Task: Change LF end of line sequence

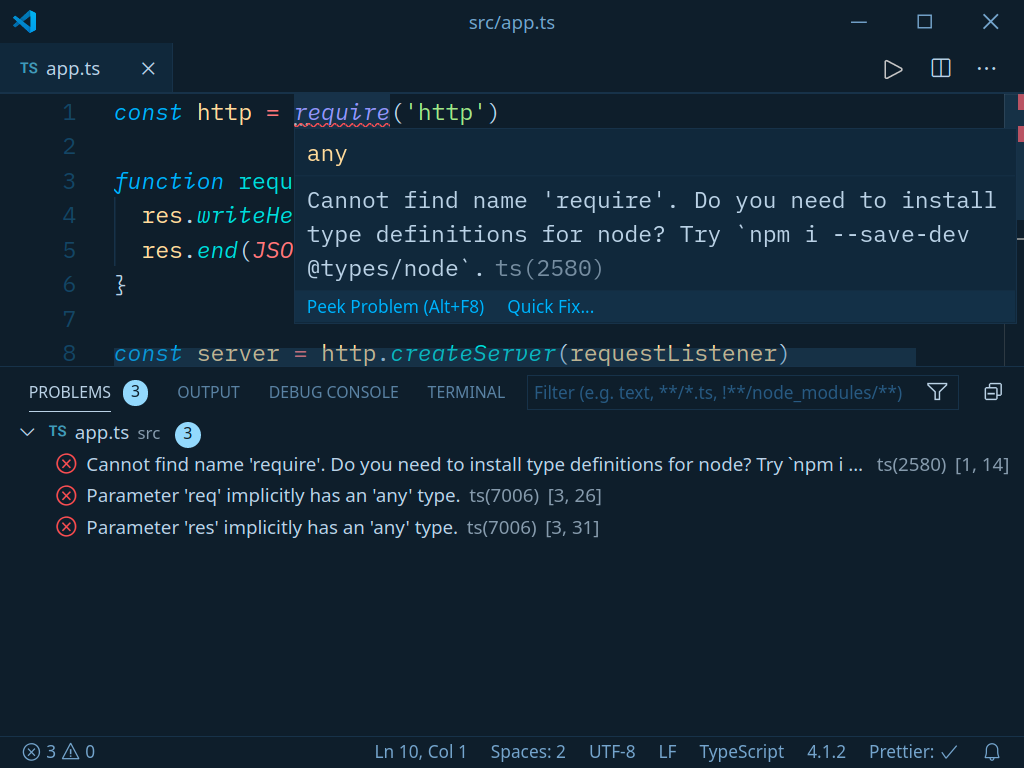Action: [667, 752]
